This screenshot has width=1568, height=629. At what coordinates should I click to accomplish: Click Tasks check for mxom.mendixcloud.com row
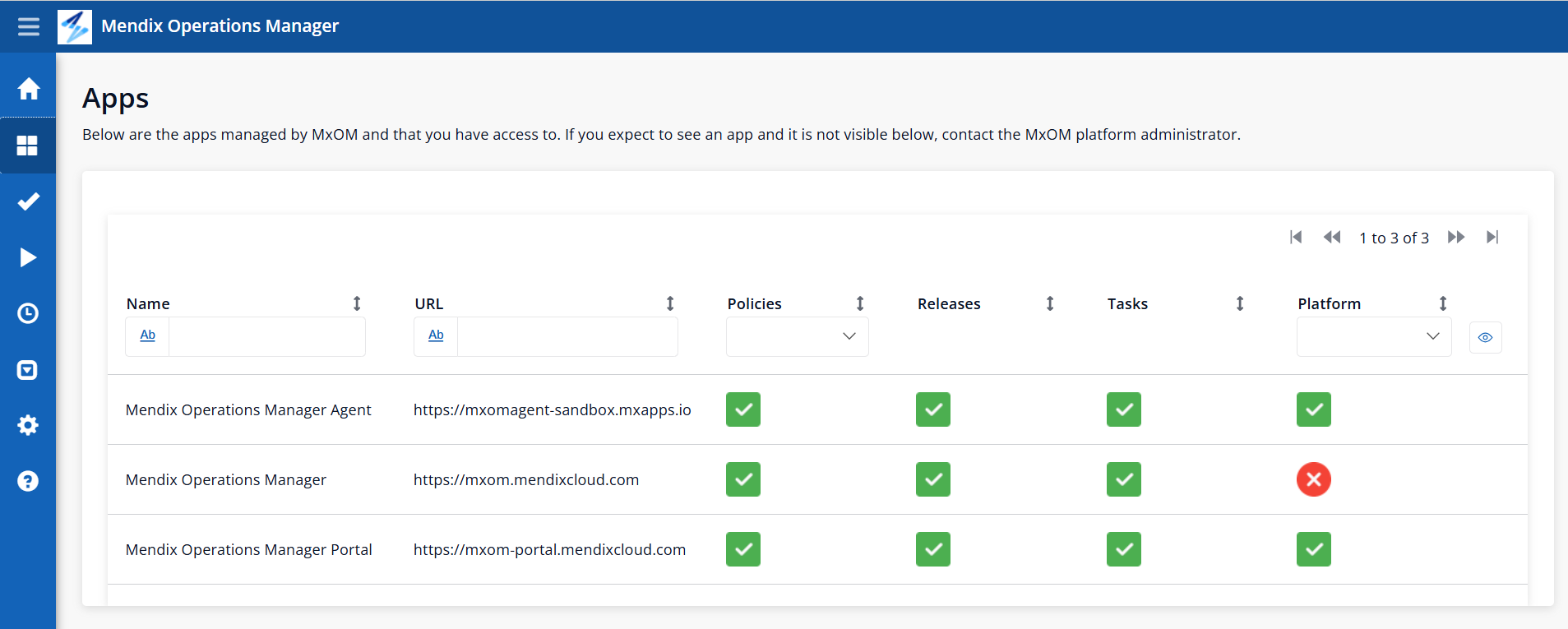point(1124,479)
